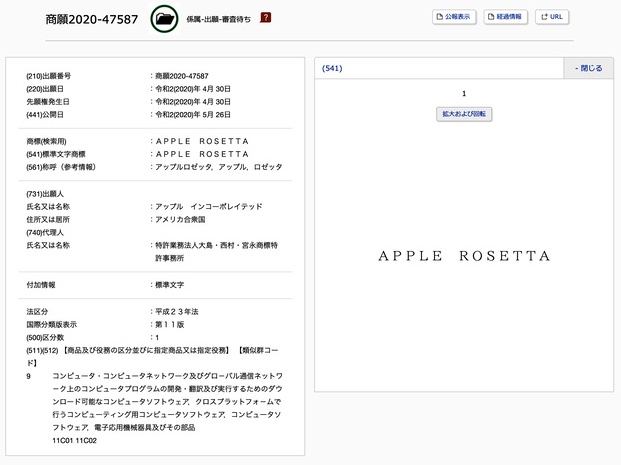Screen dimensions: 621x465
Task: Click the 拡大および回転 button
Action: (x=464, y=114)
